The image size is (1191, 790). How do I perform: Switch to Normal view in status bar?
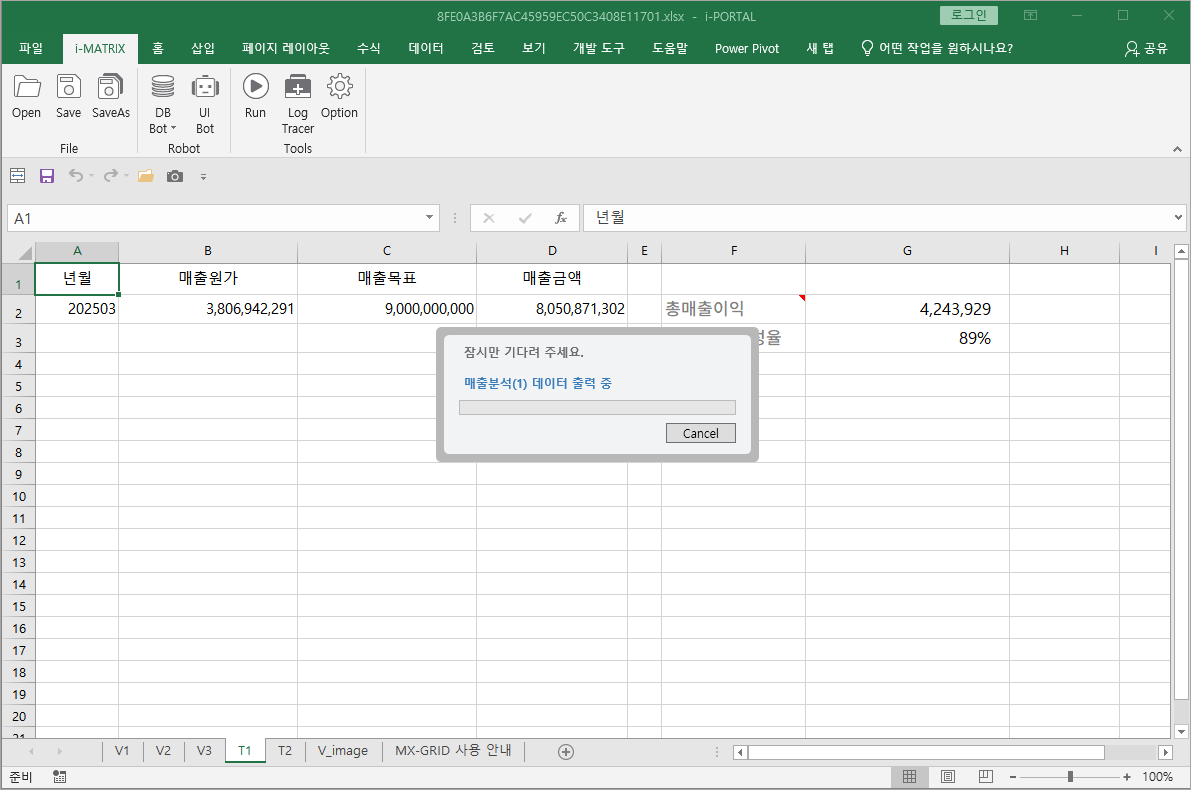point(909,777)
